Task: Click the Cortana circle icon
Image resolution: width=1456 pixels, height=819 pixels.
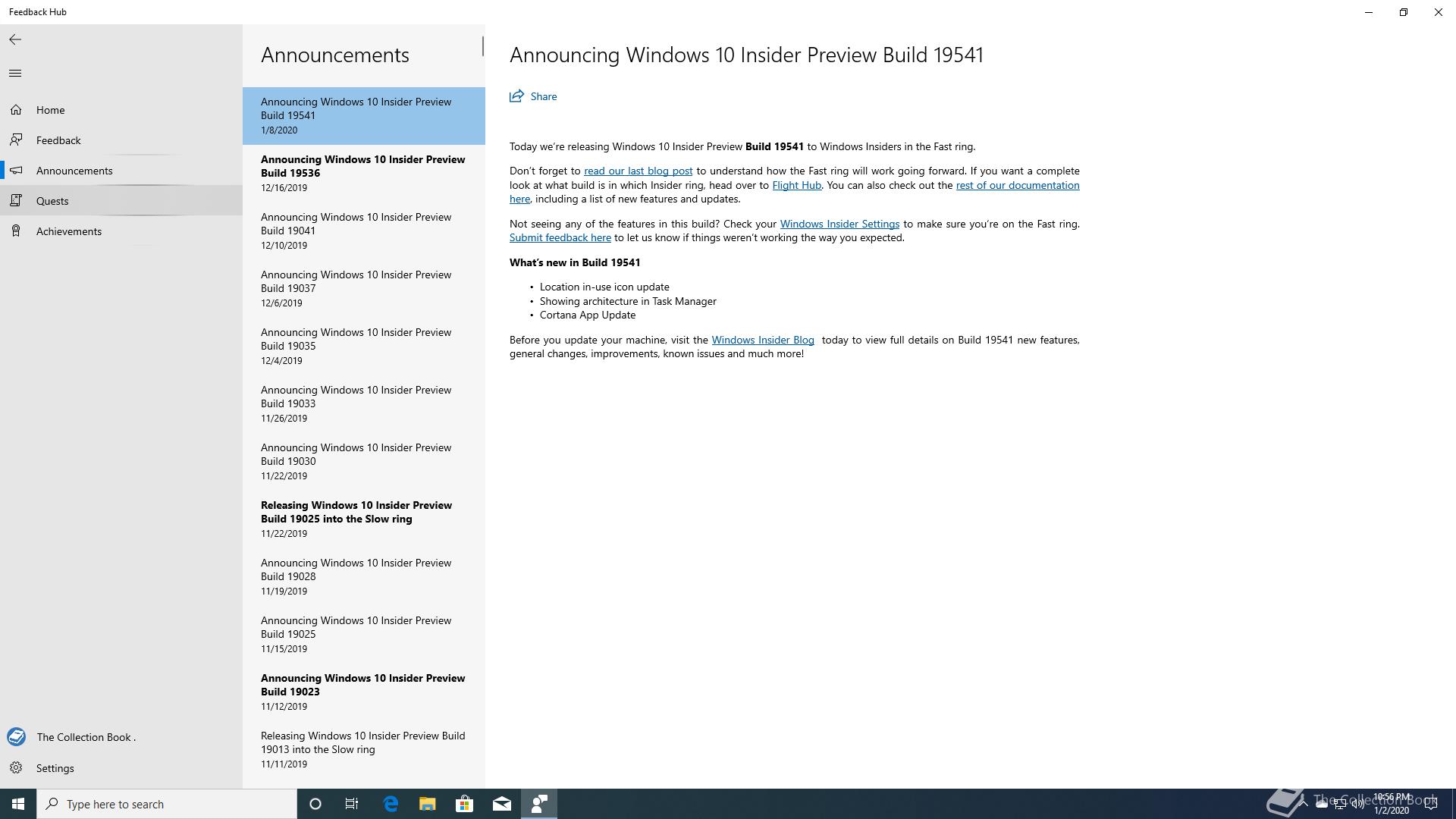Action: point(315,804)
